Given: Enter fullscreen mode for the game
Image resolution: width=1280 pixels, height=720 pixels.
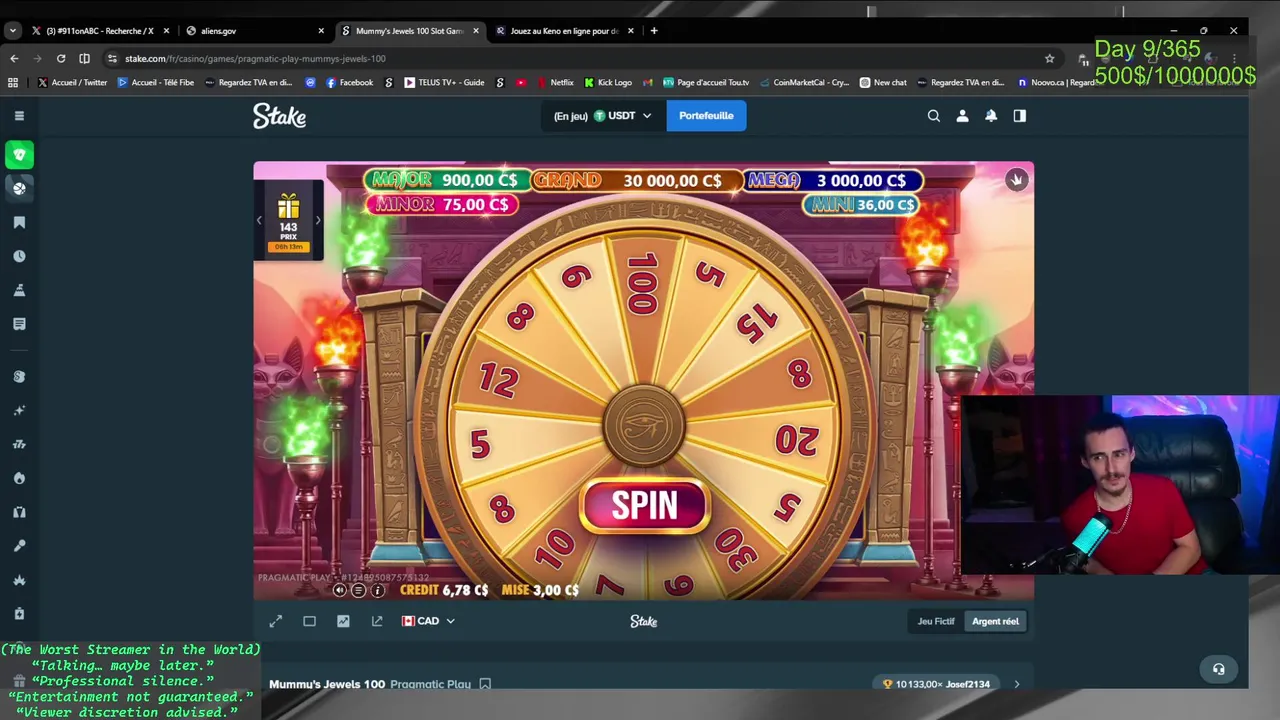Looking at the screenshot, I should [276, 621].
